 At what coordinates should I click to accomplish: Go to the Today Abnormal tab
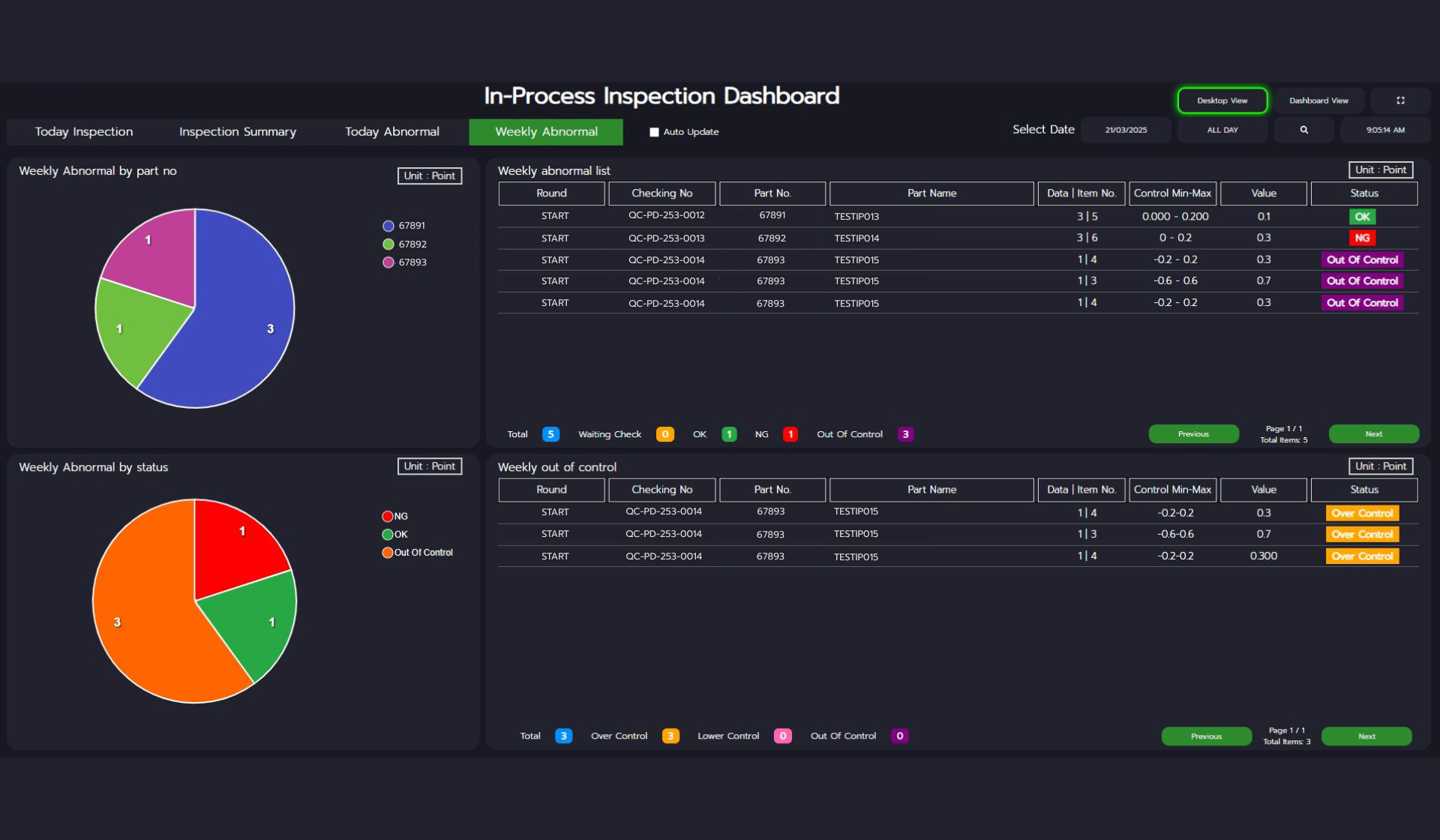391,132
